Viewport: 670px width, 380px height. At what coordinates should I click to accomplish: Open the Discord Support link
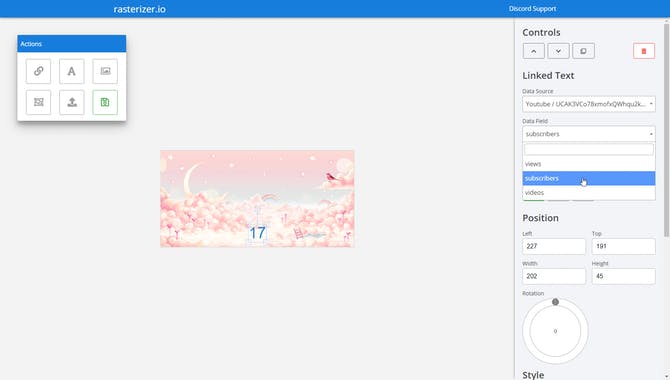pyautogui.click(x=532, y=9)
